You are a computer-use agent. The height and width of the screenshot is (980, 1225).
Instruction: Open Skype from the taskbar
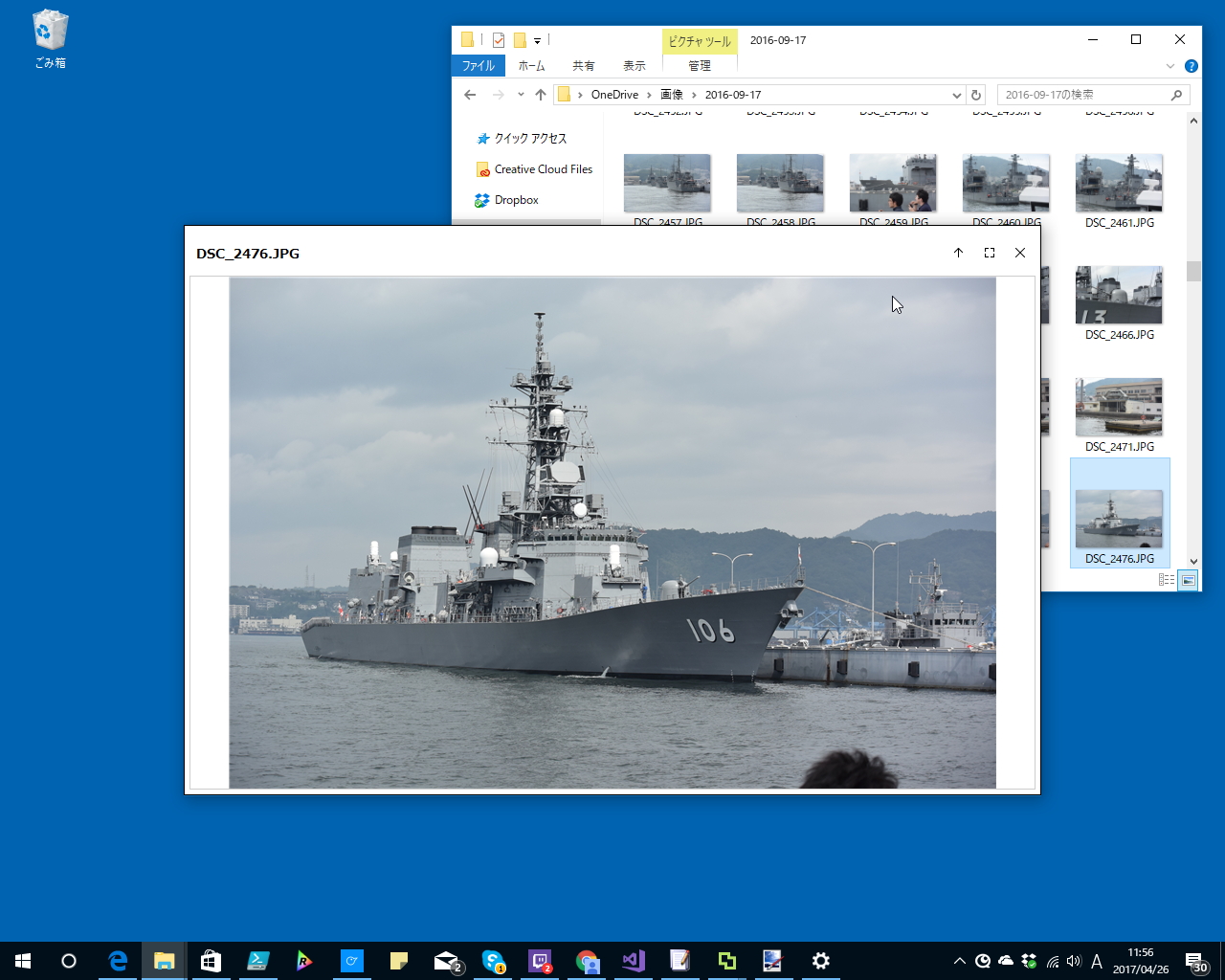coord(493,961)
